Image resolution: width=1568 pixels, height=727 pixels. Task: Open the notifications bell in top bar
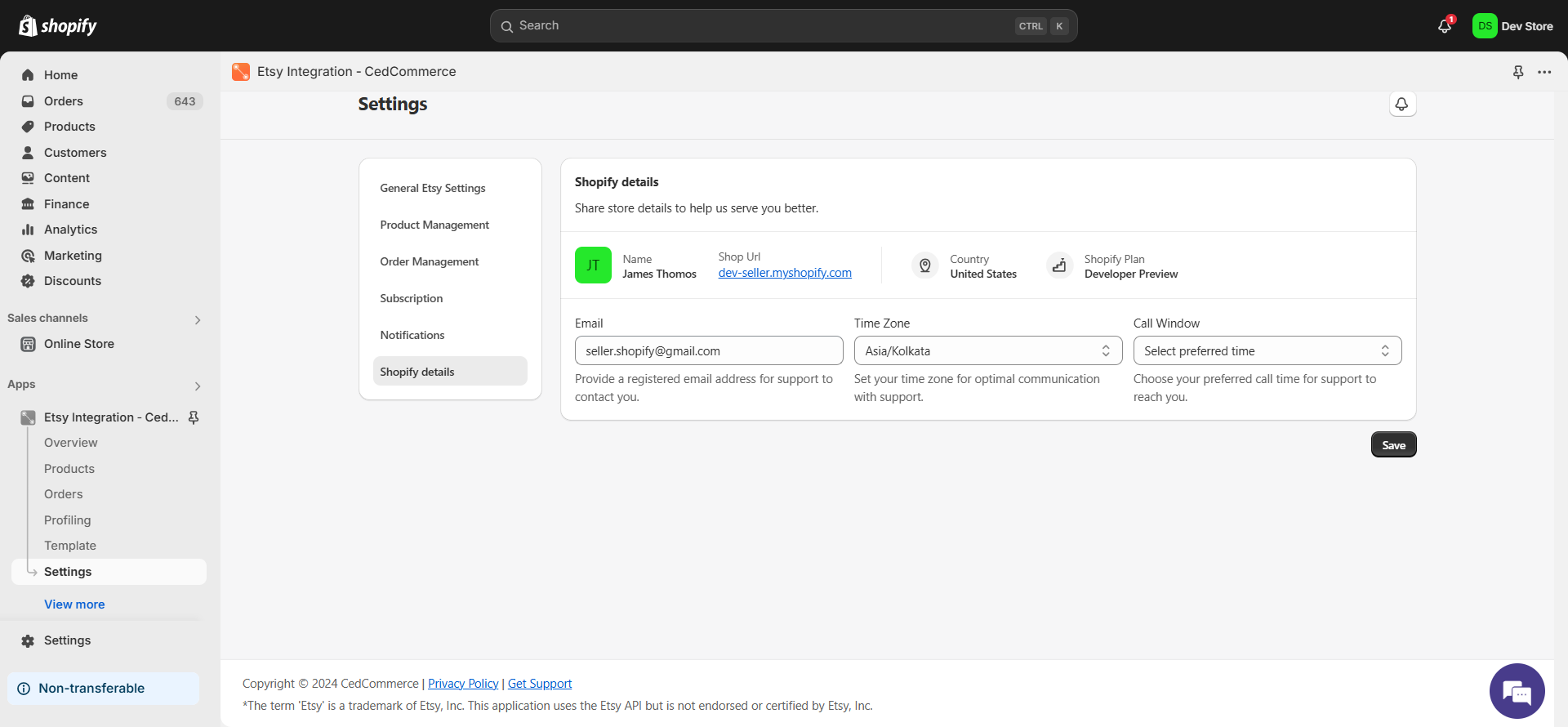[1445, 26]
